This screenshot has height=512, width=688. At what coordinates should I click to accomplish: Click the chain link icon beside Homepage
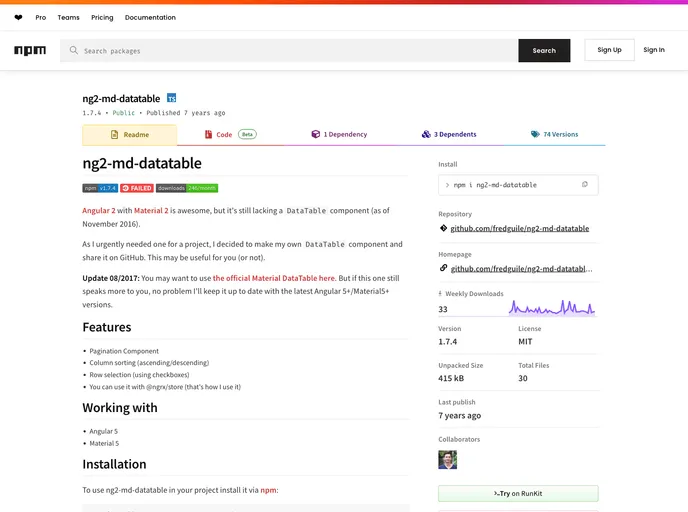[443, 268]
